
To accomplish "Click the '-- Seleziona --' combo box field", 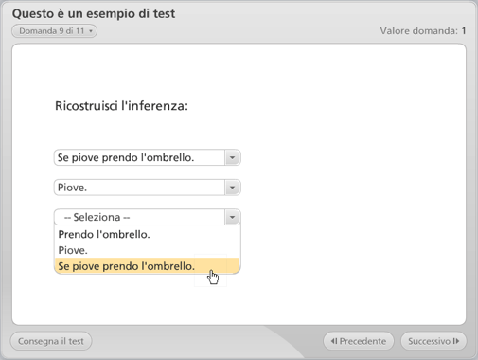I will [147, 217].
